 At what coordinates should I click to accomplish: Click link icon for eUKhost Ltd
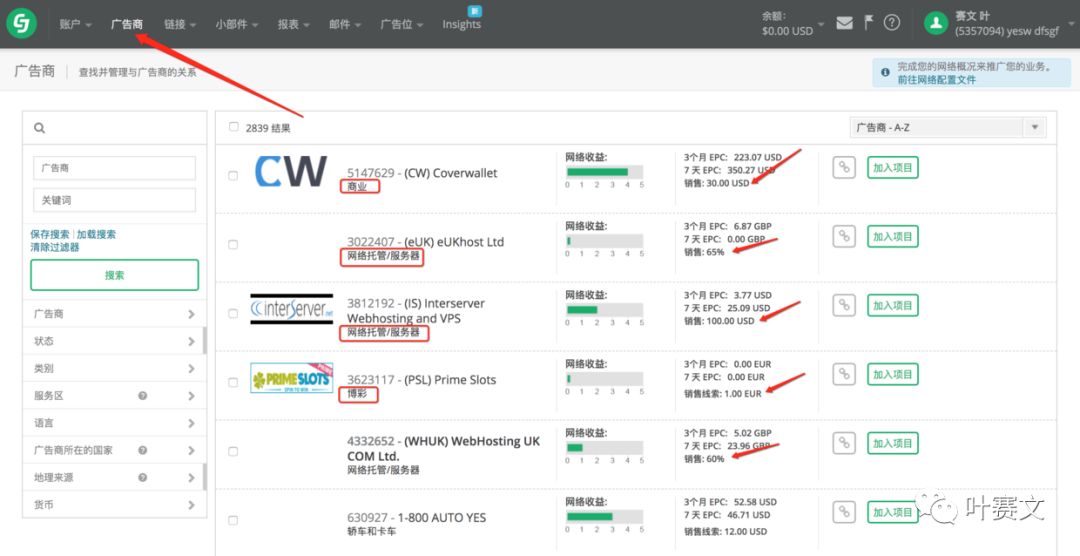pos(844,236)
